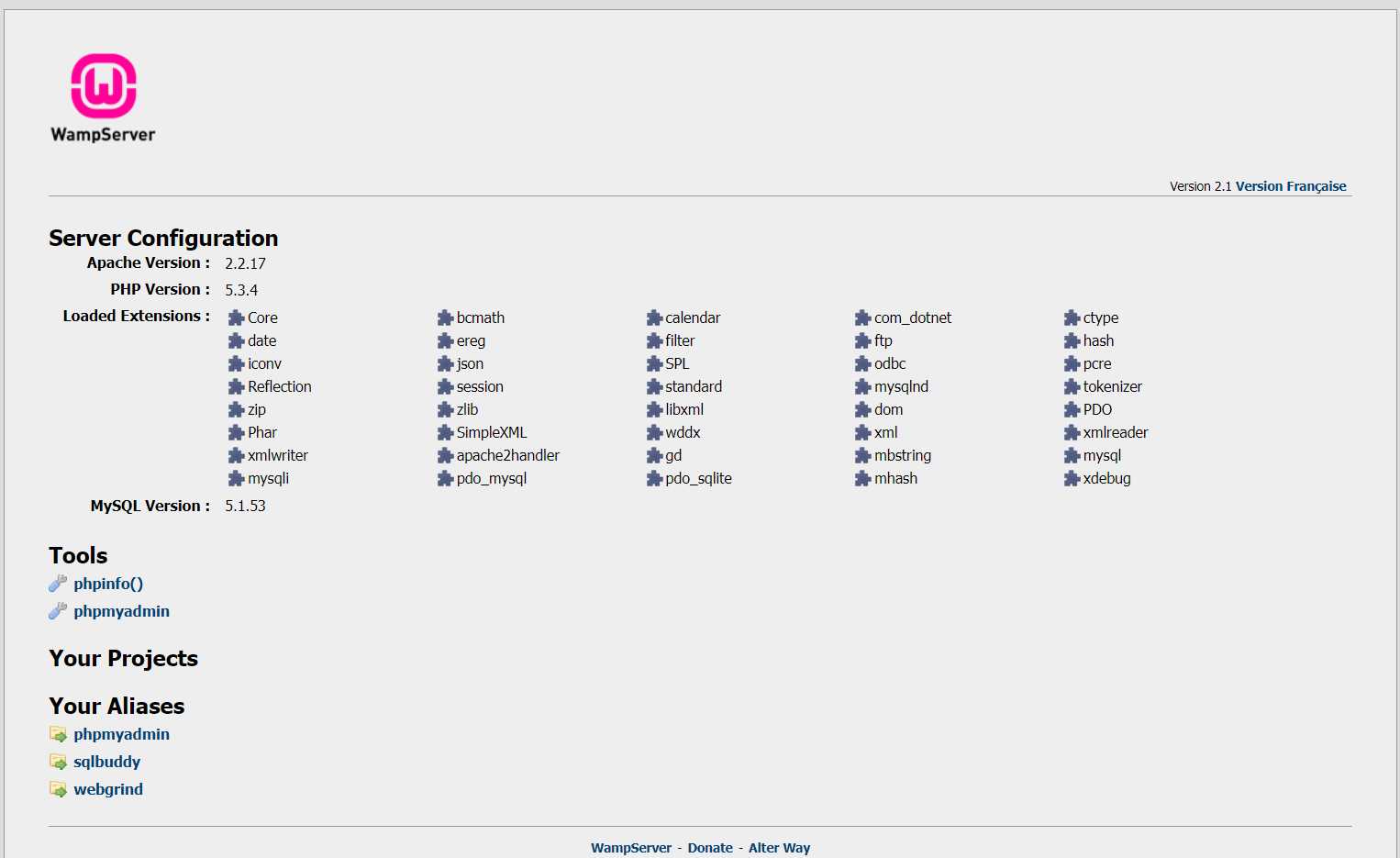Click the xmlwriter extension name
1400x858 pixels.
pos(278,455)
